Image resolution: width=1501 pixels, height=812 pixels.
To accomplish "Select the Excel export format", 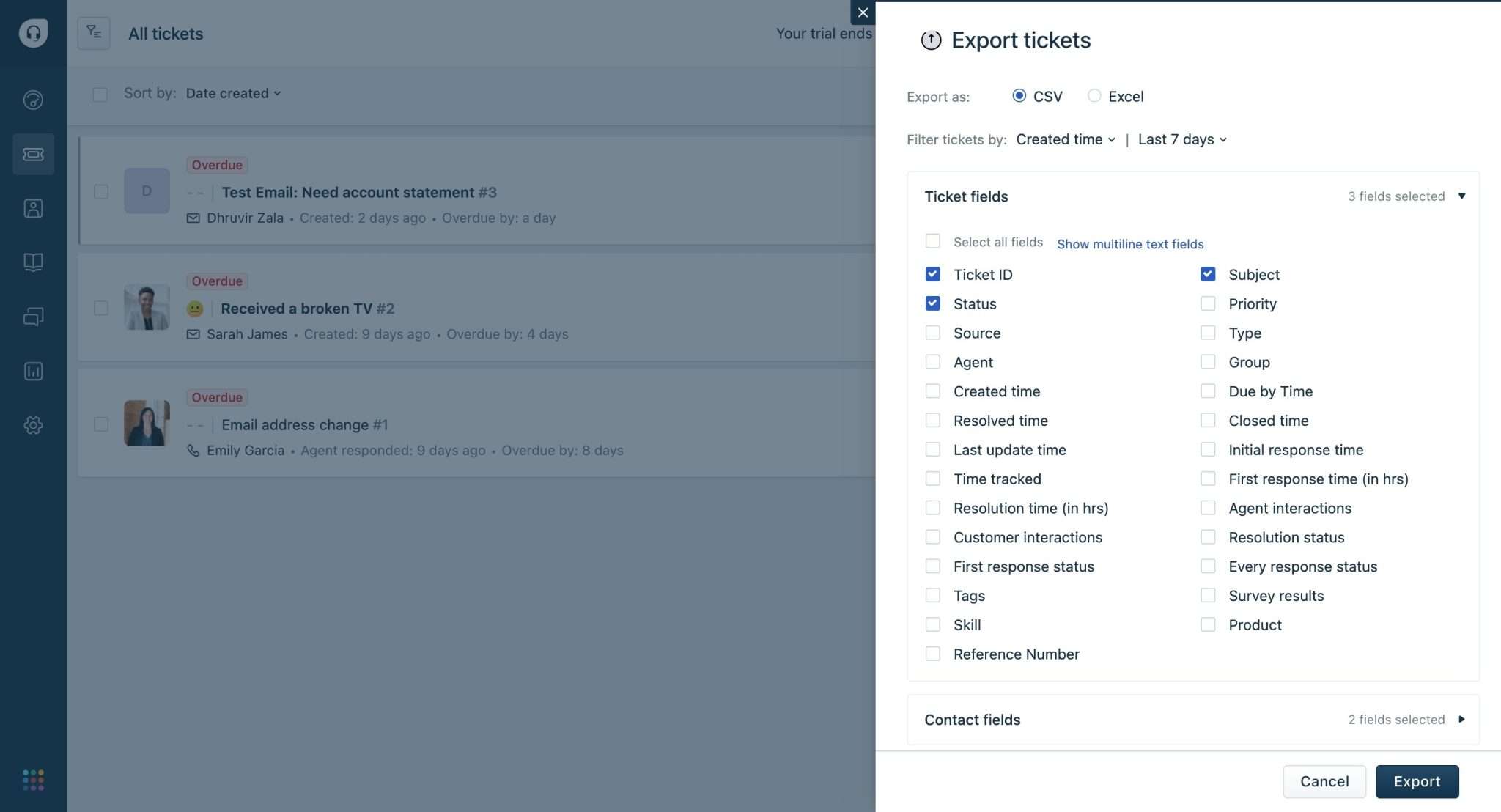I will click(x=1094, y=95).
